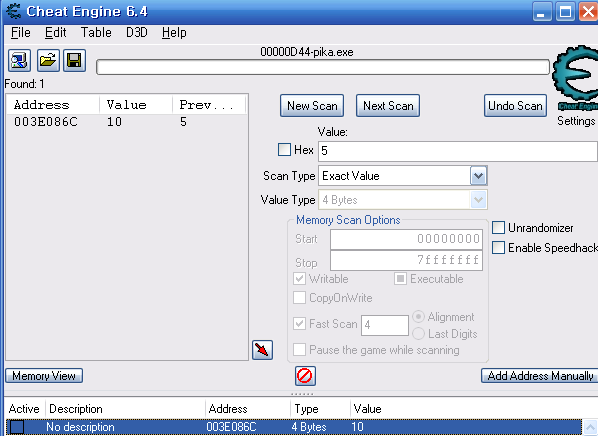The height and width of the screenshot is (436, 598).
Task: Select the Last Digits radio button
Action: 418,334
